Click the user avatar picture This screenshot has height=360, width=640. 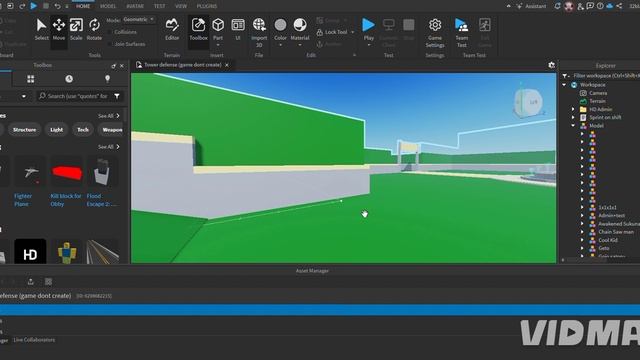coord(569,6)
